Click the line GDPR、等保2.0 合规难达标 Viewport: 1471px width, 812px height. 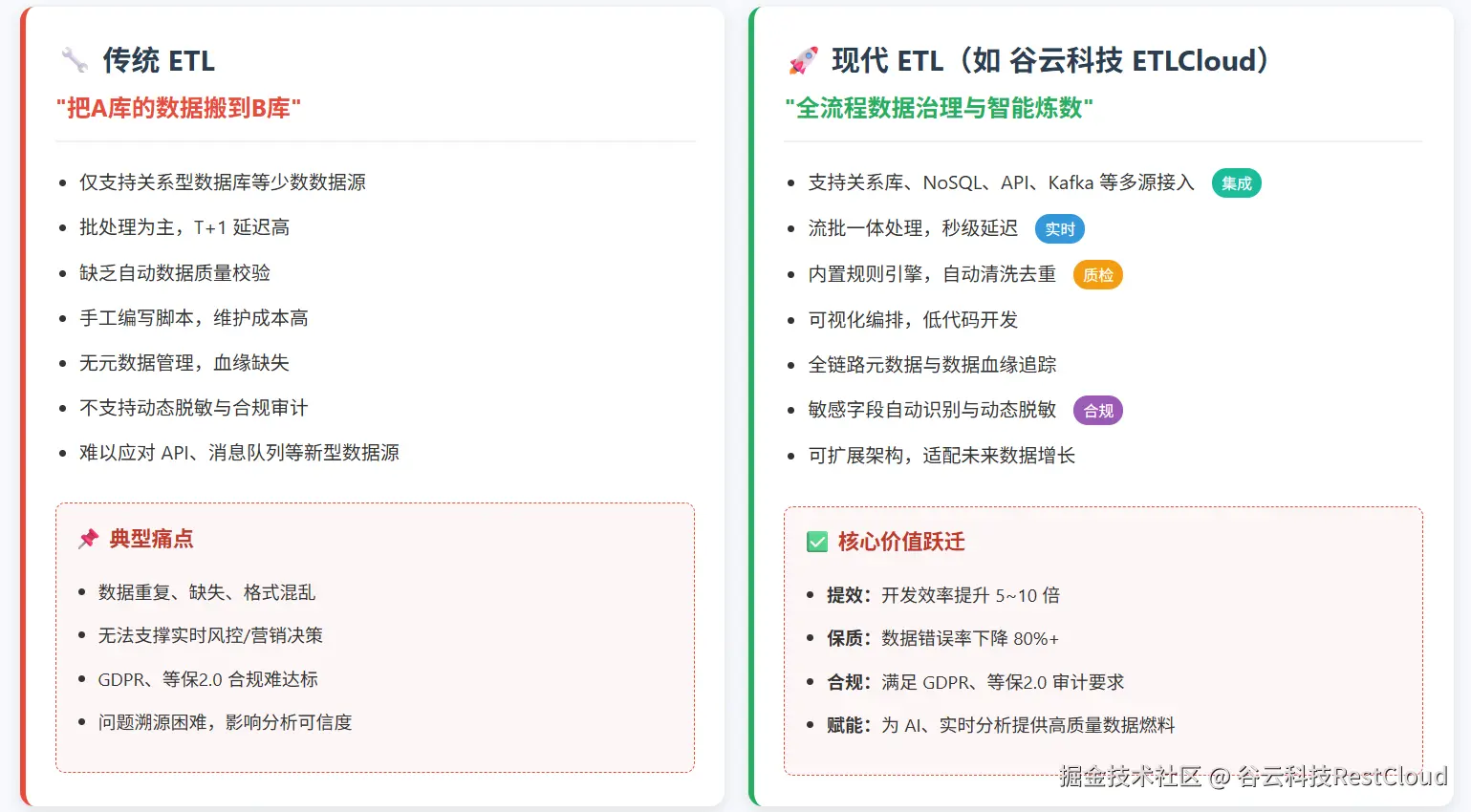tap(208, 679)
